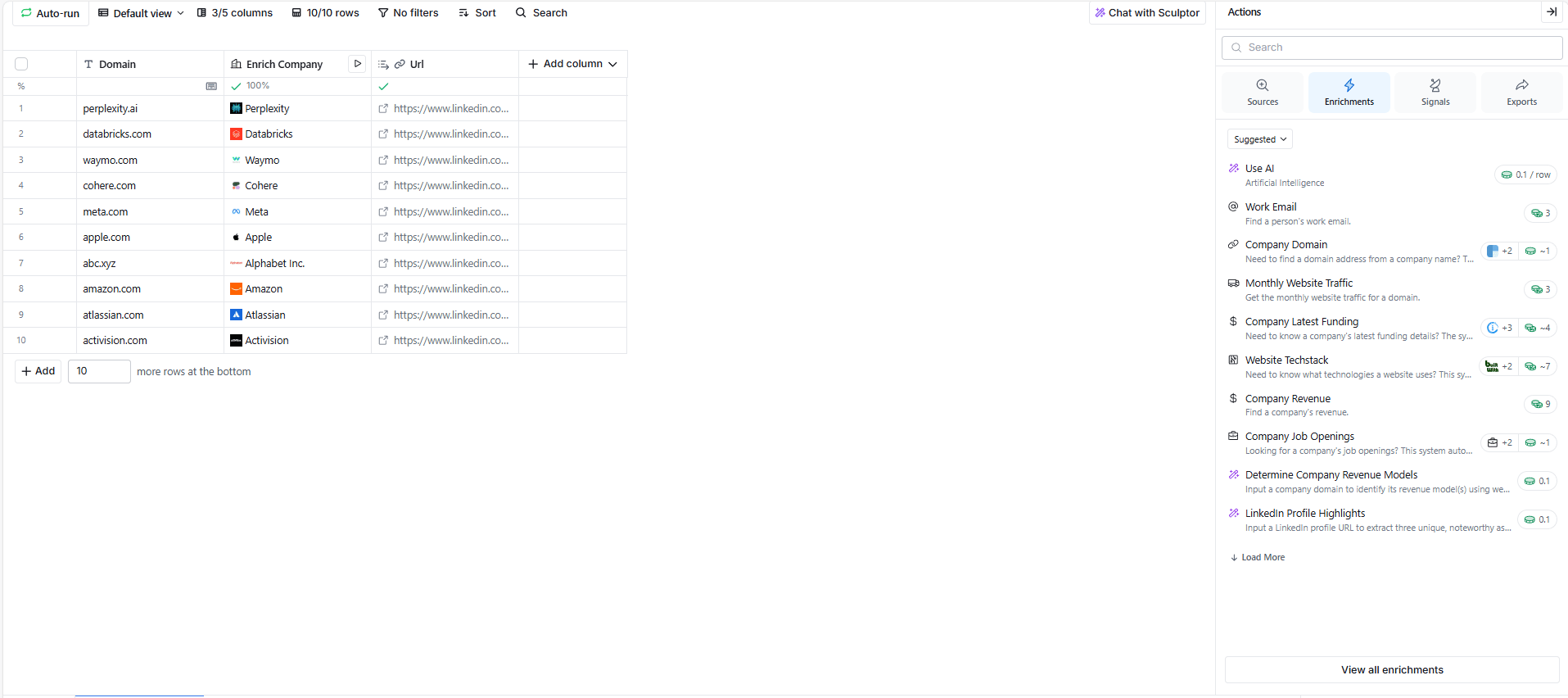Select the Company Revenue enrichment

point(1392,406)
